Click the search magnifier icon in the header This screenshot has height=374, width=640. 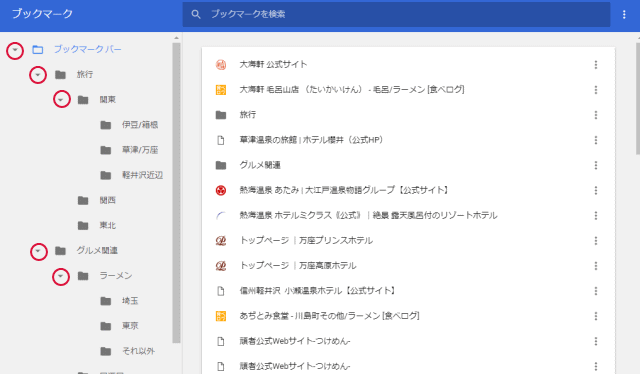click(x=196, y=14)
